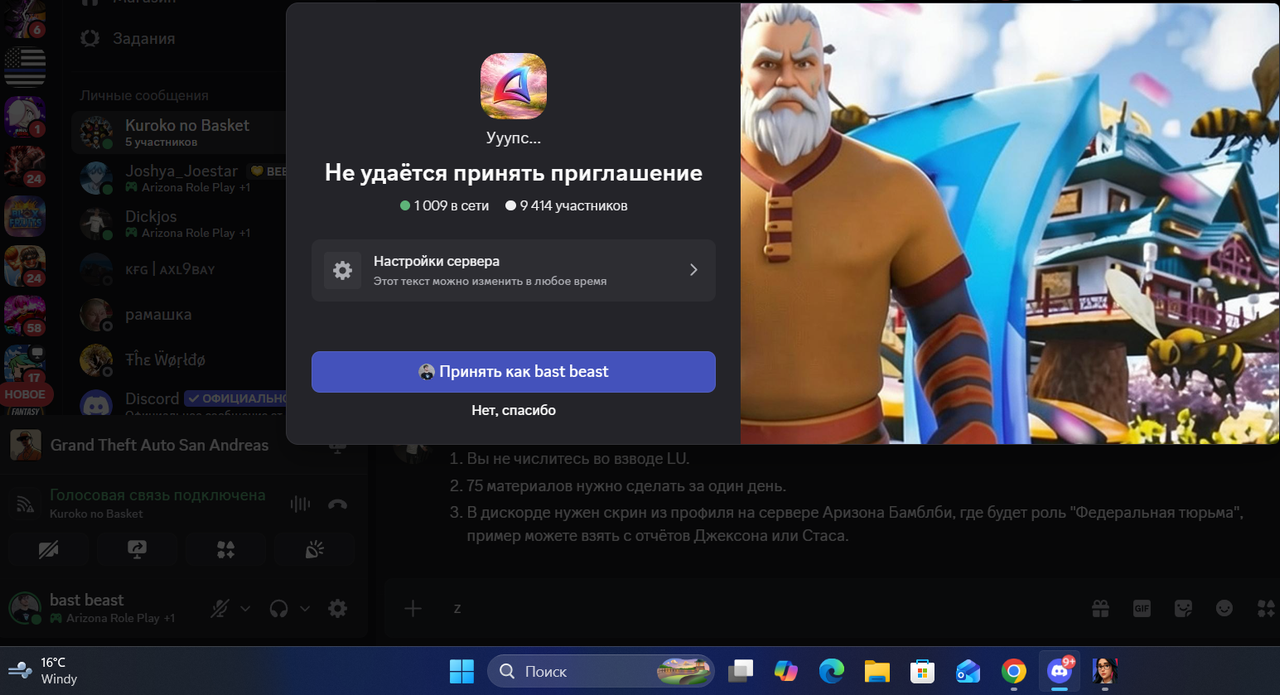
Task: Open рамашка direct message
Action: [x=180, y=314]
